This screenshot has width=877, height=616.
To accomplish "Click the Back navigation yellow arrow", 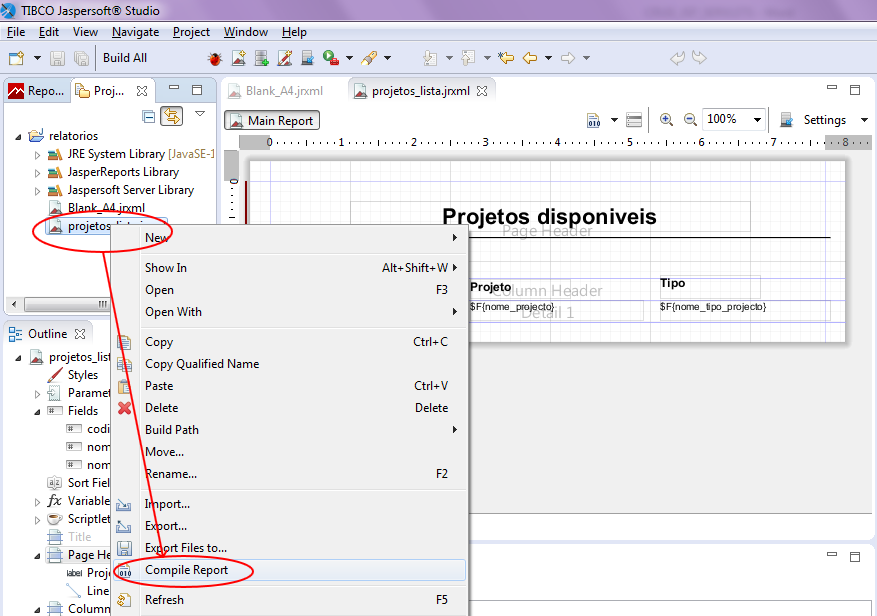I will 530,58.
